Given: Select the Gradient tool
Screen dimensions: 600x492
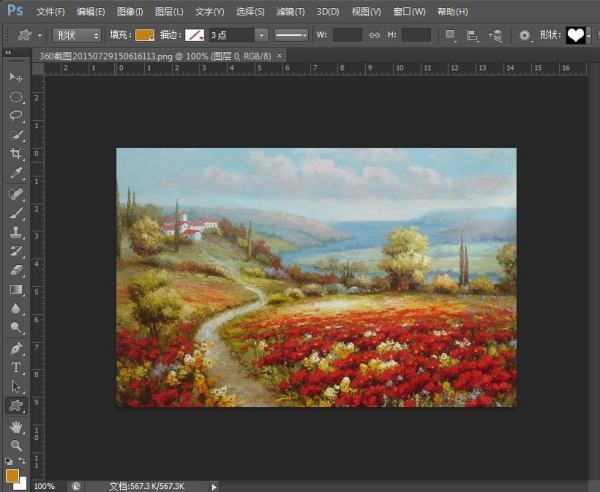Looking at the screenshot, I should pos(16,290).
